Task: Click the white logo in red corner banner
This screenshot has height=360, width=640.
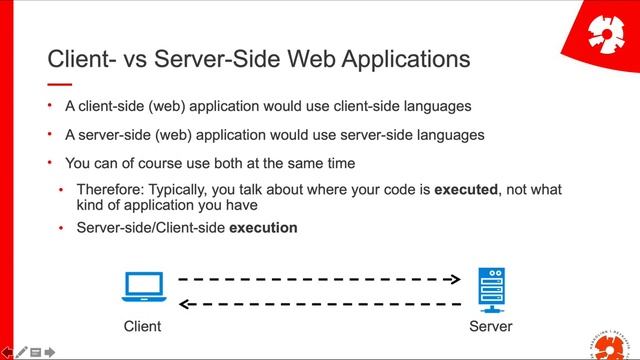Action: point(606,34)
